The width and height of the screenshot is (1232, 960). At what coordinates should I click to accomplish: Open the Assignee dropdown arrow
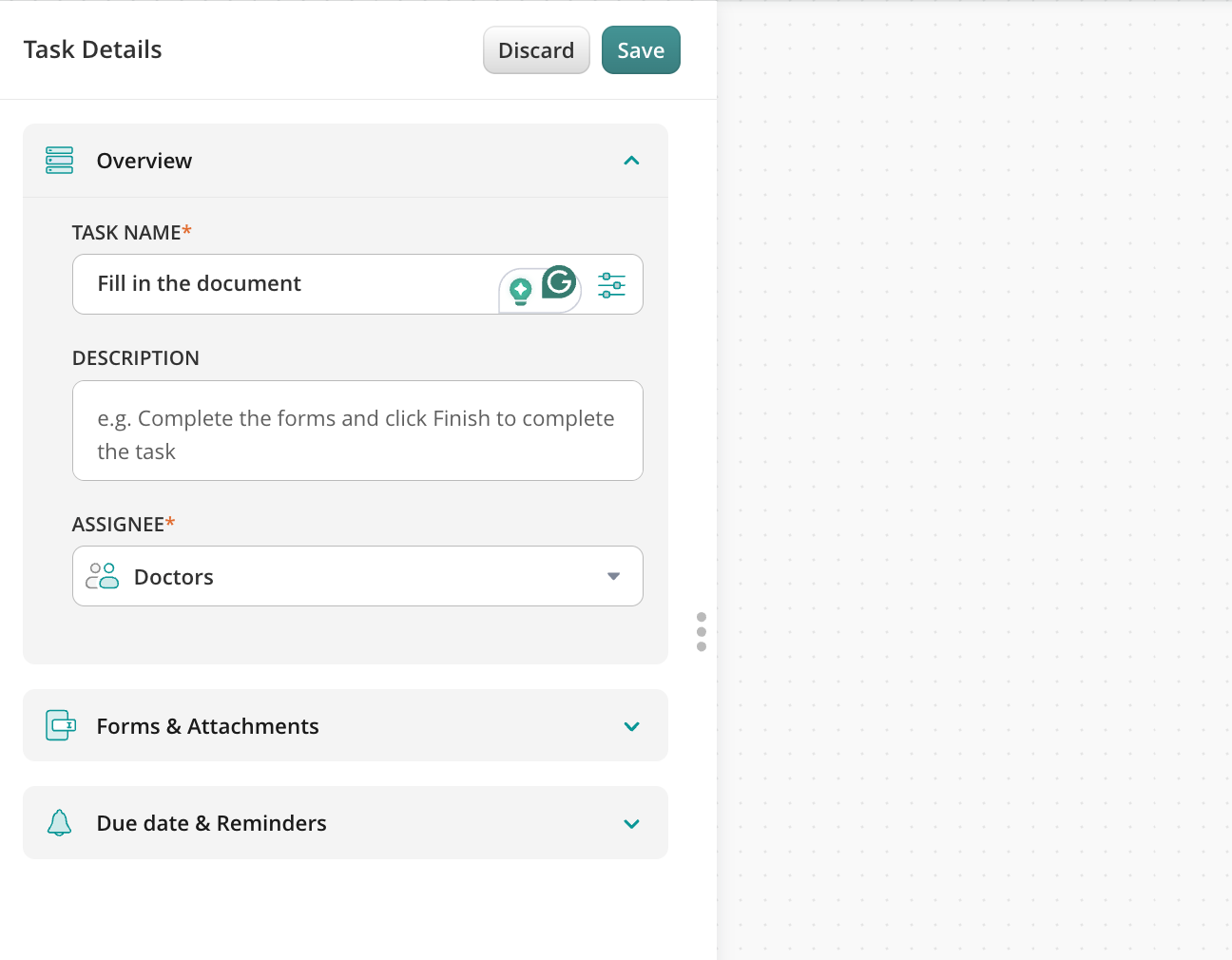point(613,576)
